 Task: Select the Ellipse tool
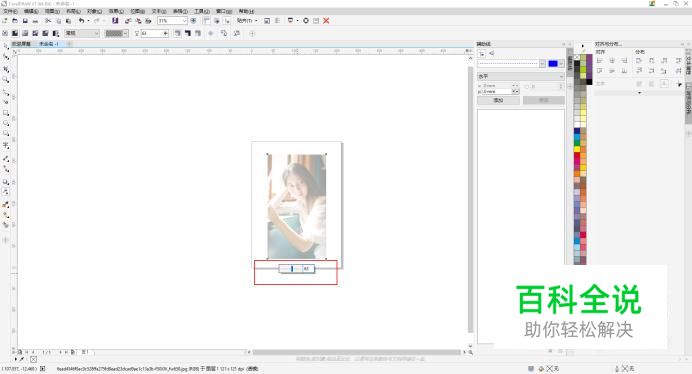click(x=6, y=123)
